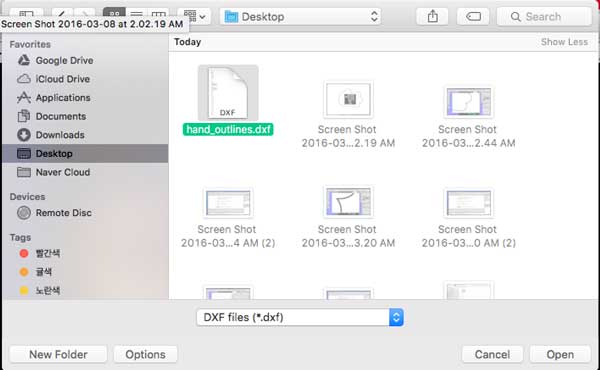Image resolution: width=600 pixels, height=370 pixels.
Task: Open the Desktop location popup menu
Action: point(300,16)
